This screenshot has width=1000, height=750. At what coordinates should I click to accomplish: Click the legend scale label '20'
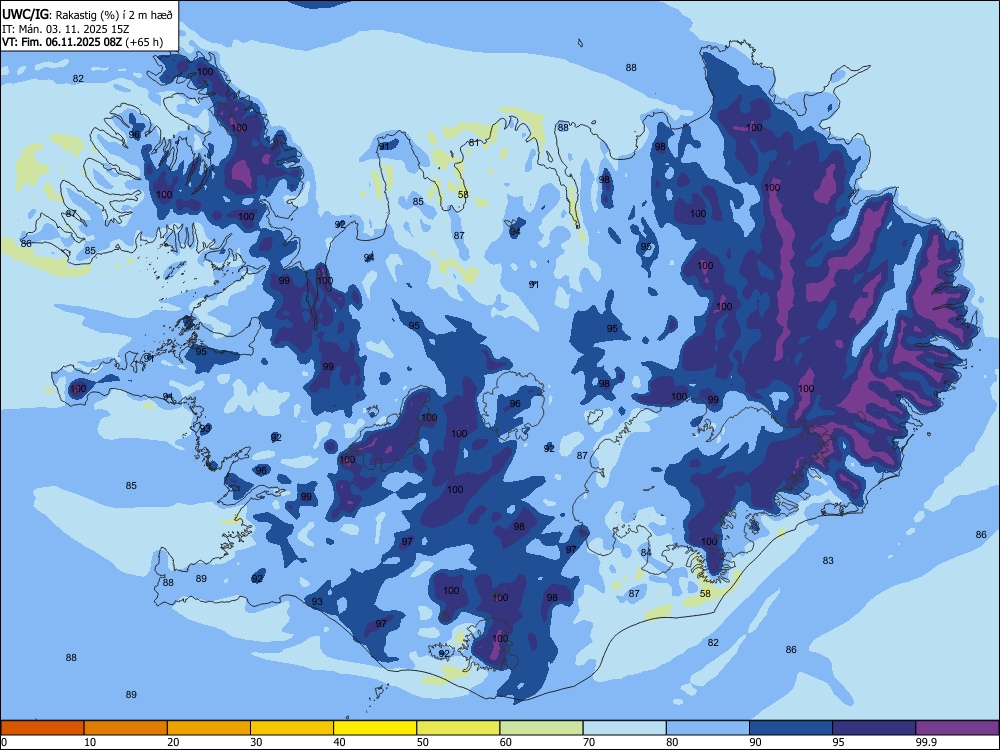pos(173,742)
